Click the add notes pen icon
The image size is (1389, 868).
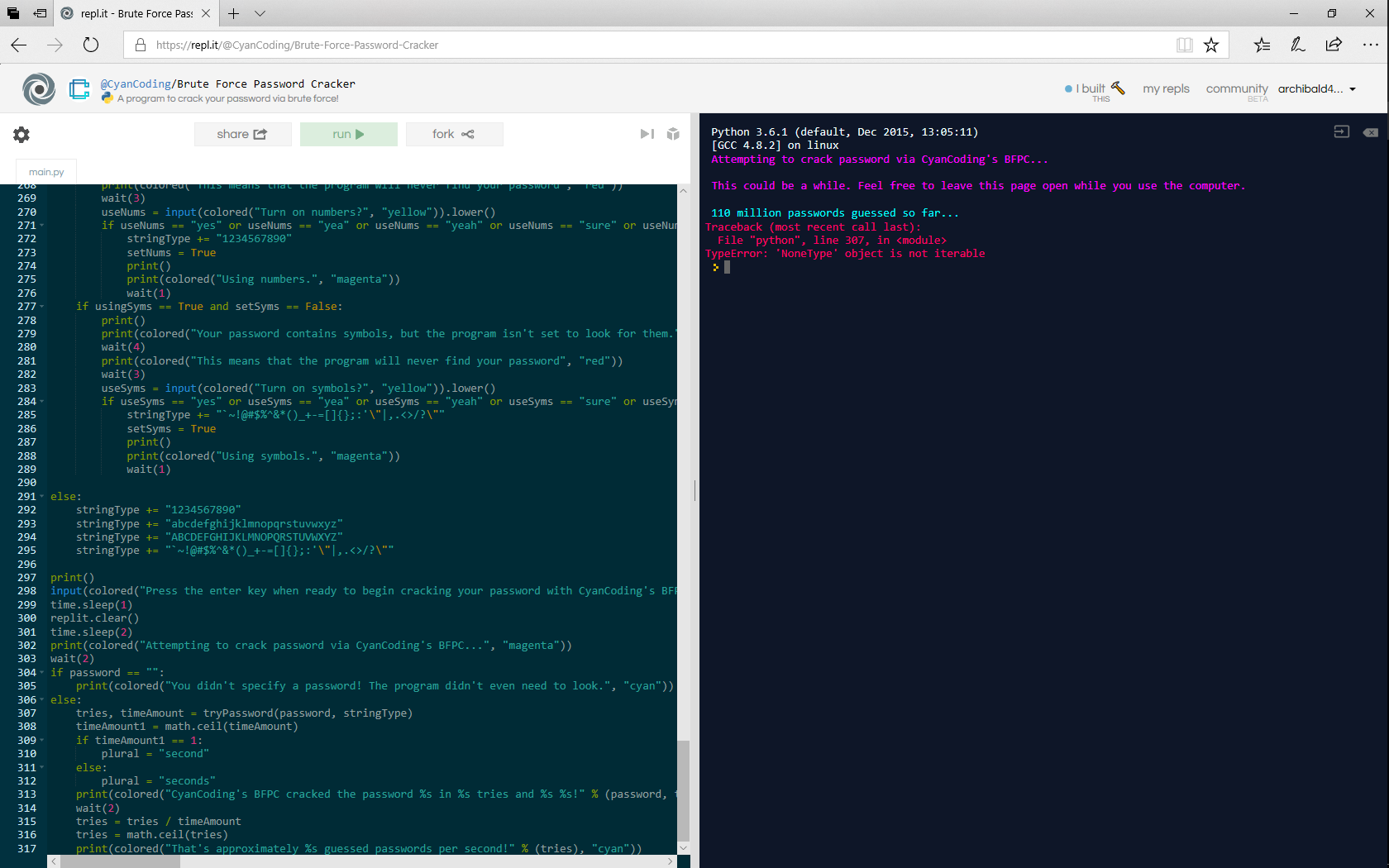click(x=1298, y=45)
